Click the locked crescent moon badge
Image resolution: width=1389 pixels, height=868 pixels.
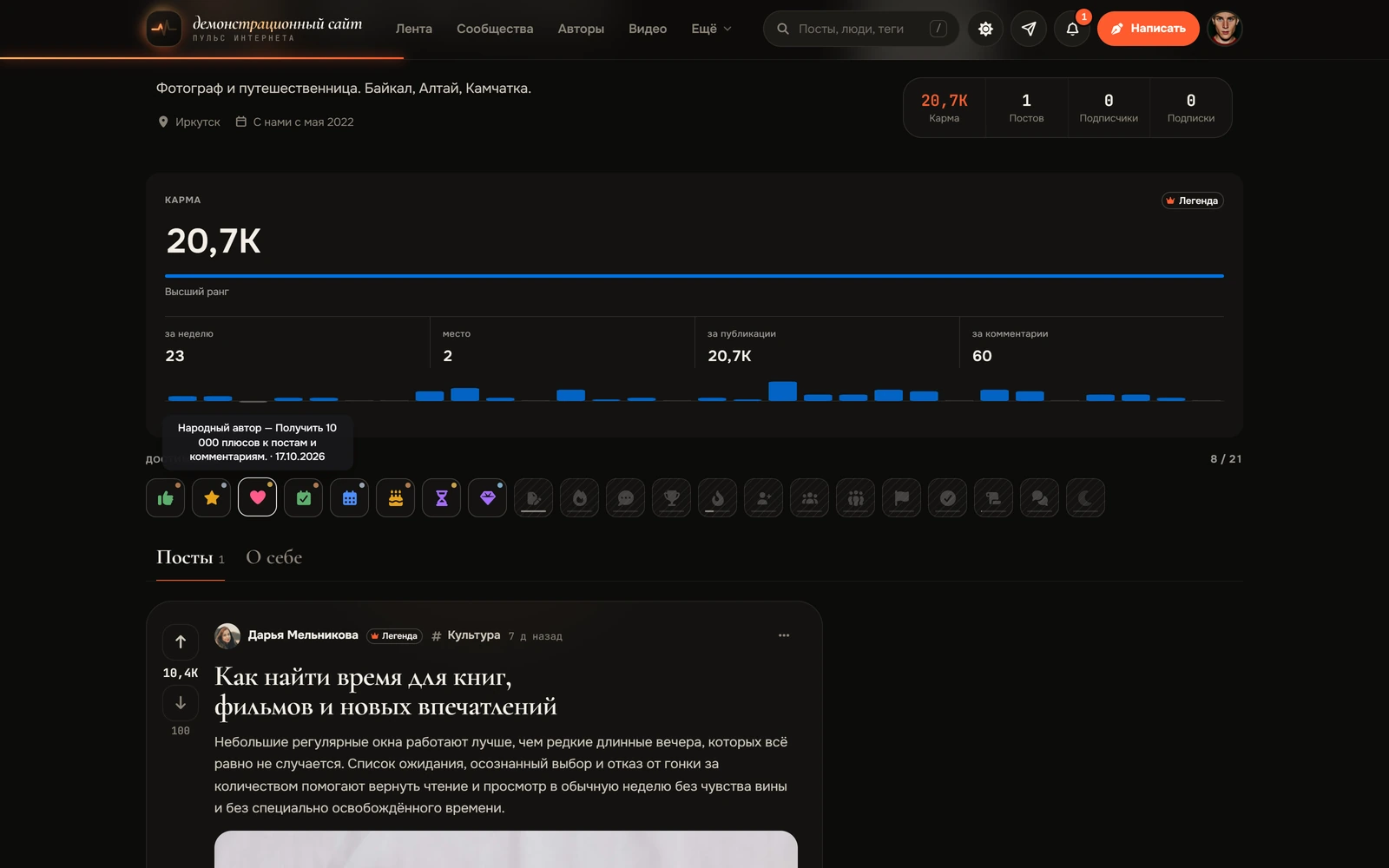[1085, 498]
